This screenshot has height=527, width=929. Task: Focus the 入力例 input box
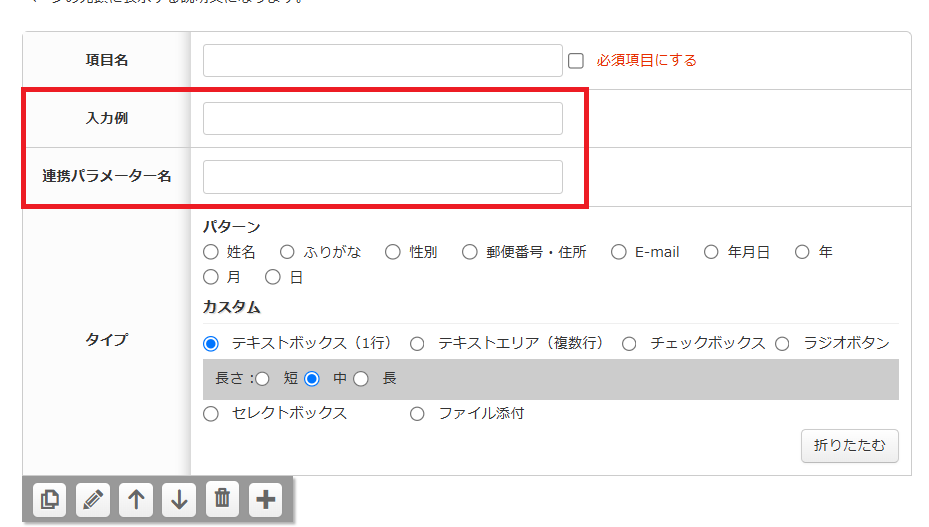pos(382,118)
